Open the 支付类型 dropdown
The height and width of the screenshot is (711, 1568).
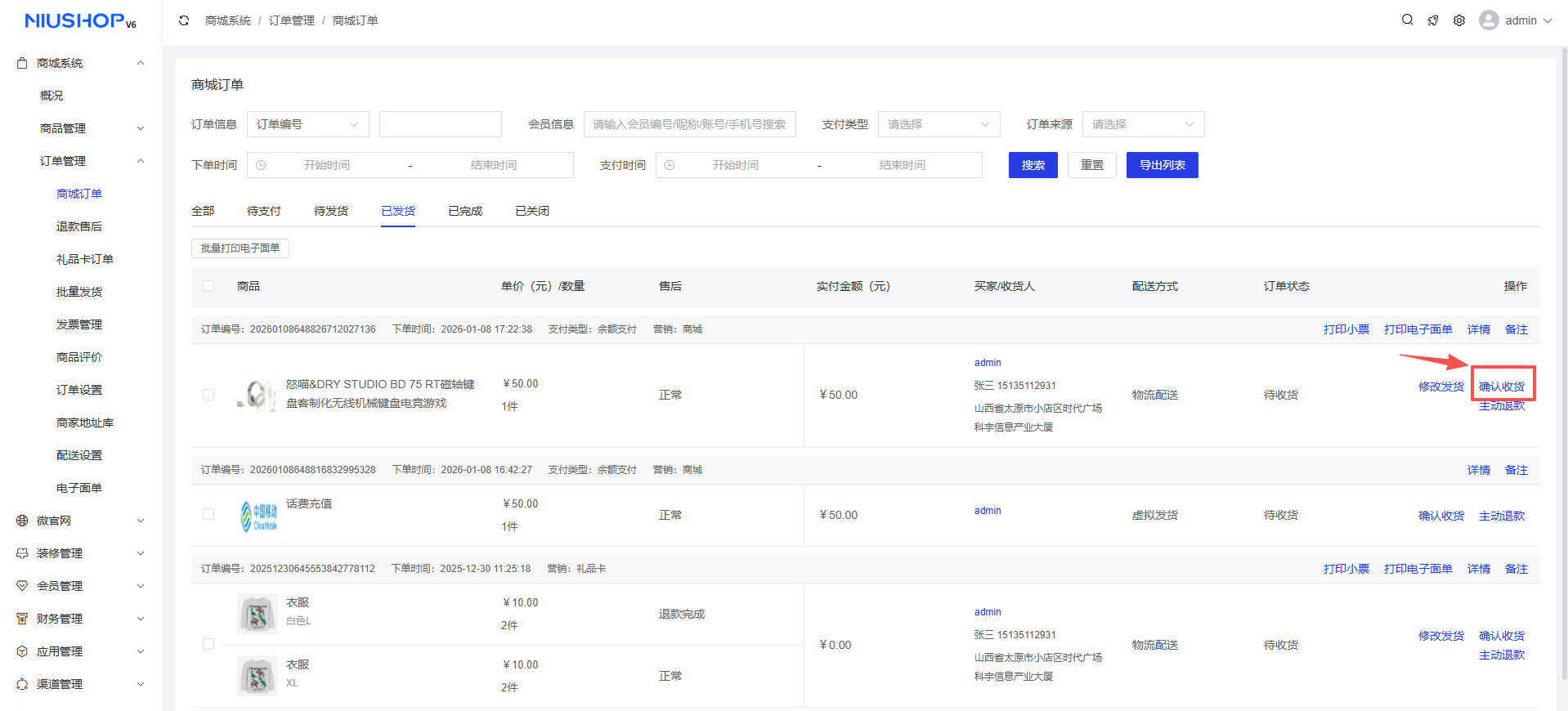tap(939, 124)
